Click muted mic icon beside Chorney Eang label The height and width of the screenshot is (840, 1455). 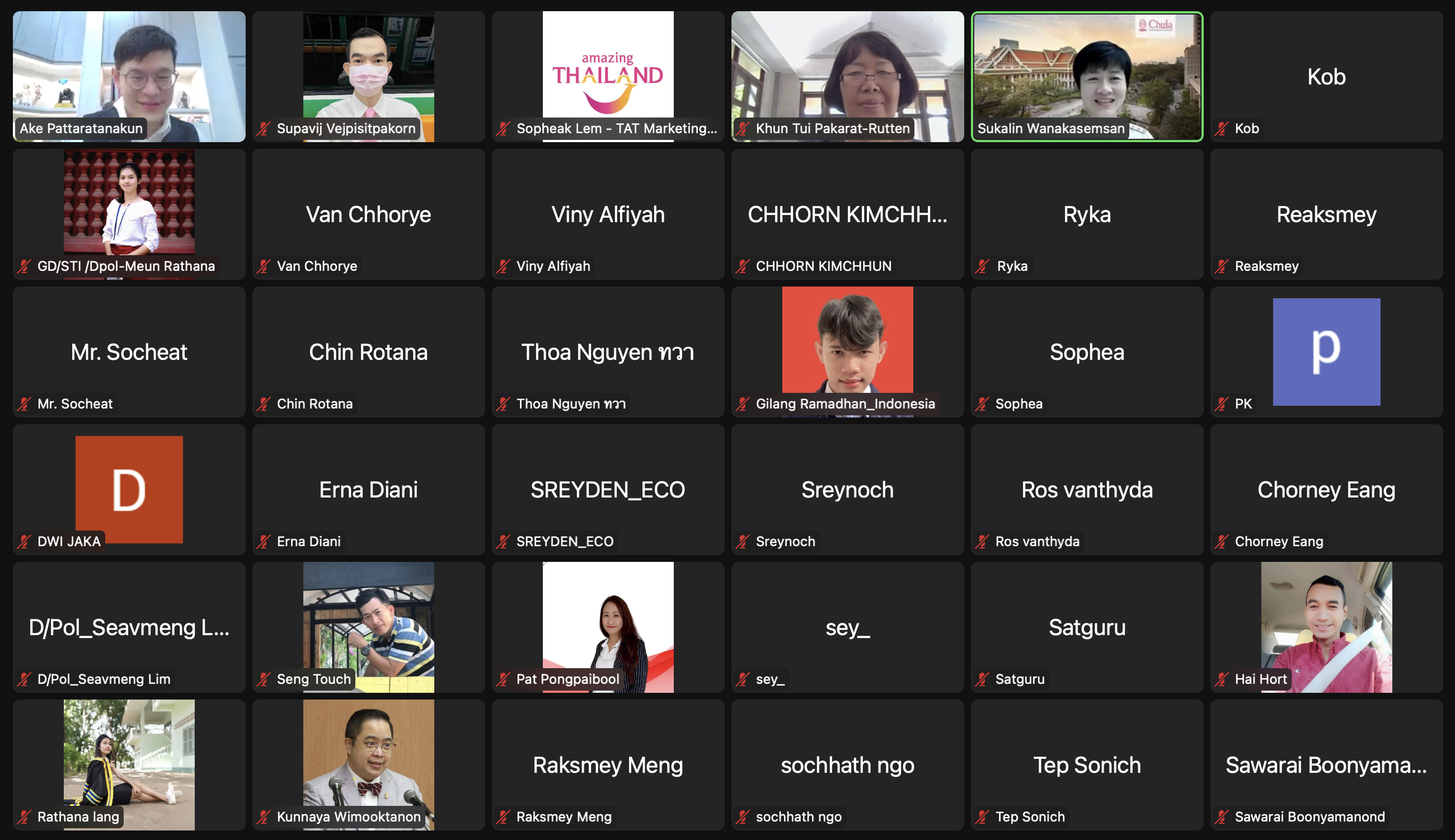pos(1221,541)
